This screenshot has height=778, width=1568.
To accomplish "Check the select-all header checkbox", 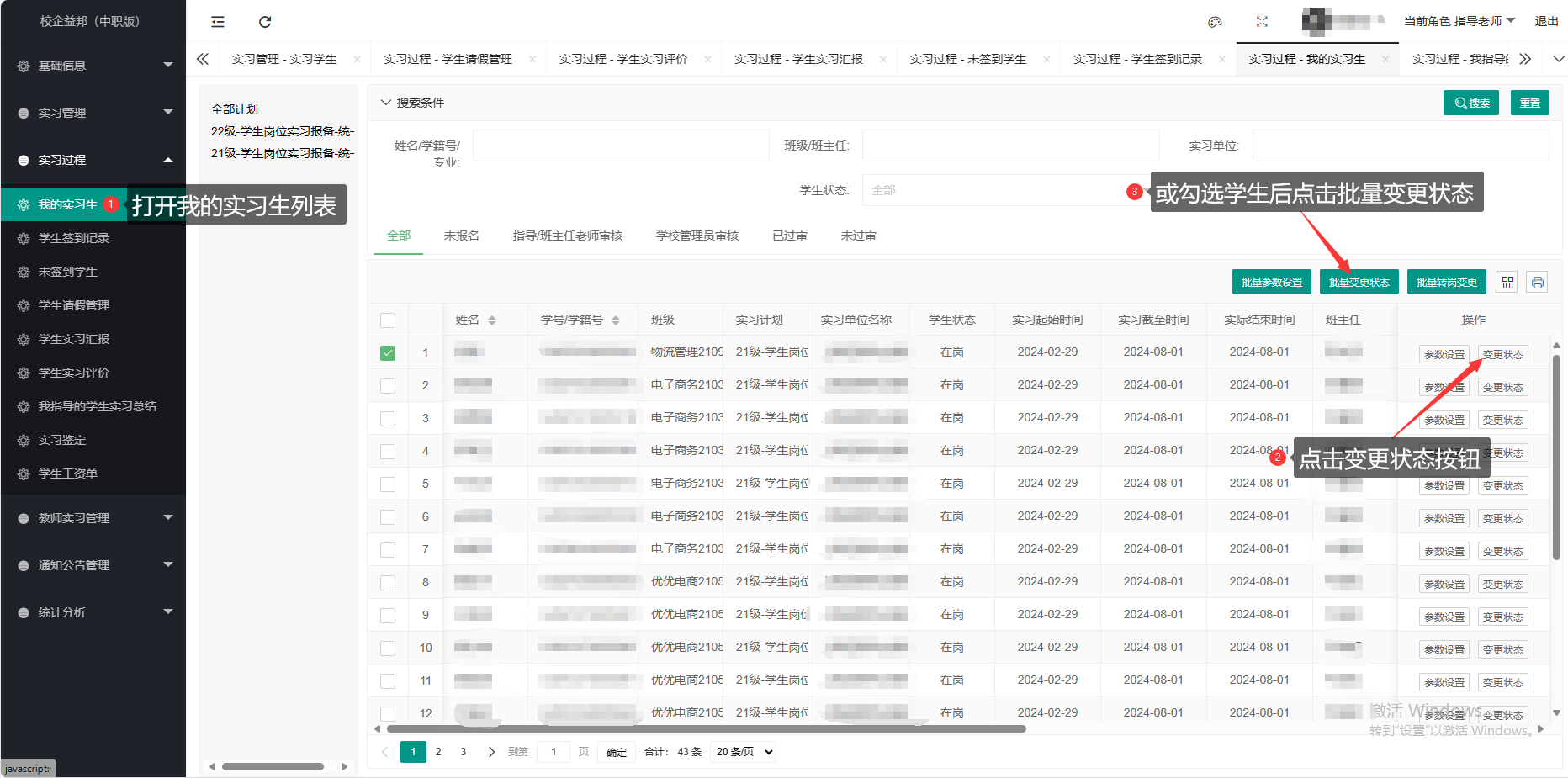I will 388,320.
